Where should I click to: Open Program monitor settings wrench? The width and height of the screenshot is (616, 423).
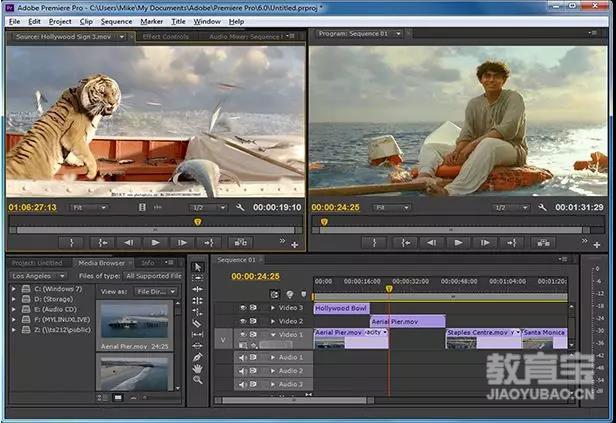click(x=543, y=207)
